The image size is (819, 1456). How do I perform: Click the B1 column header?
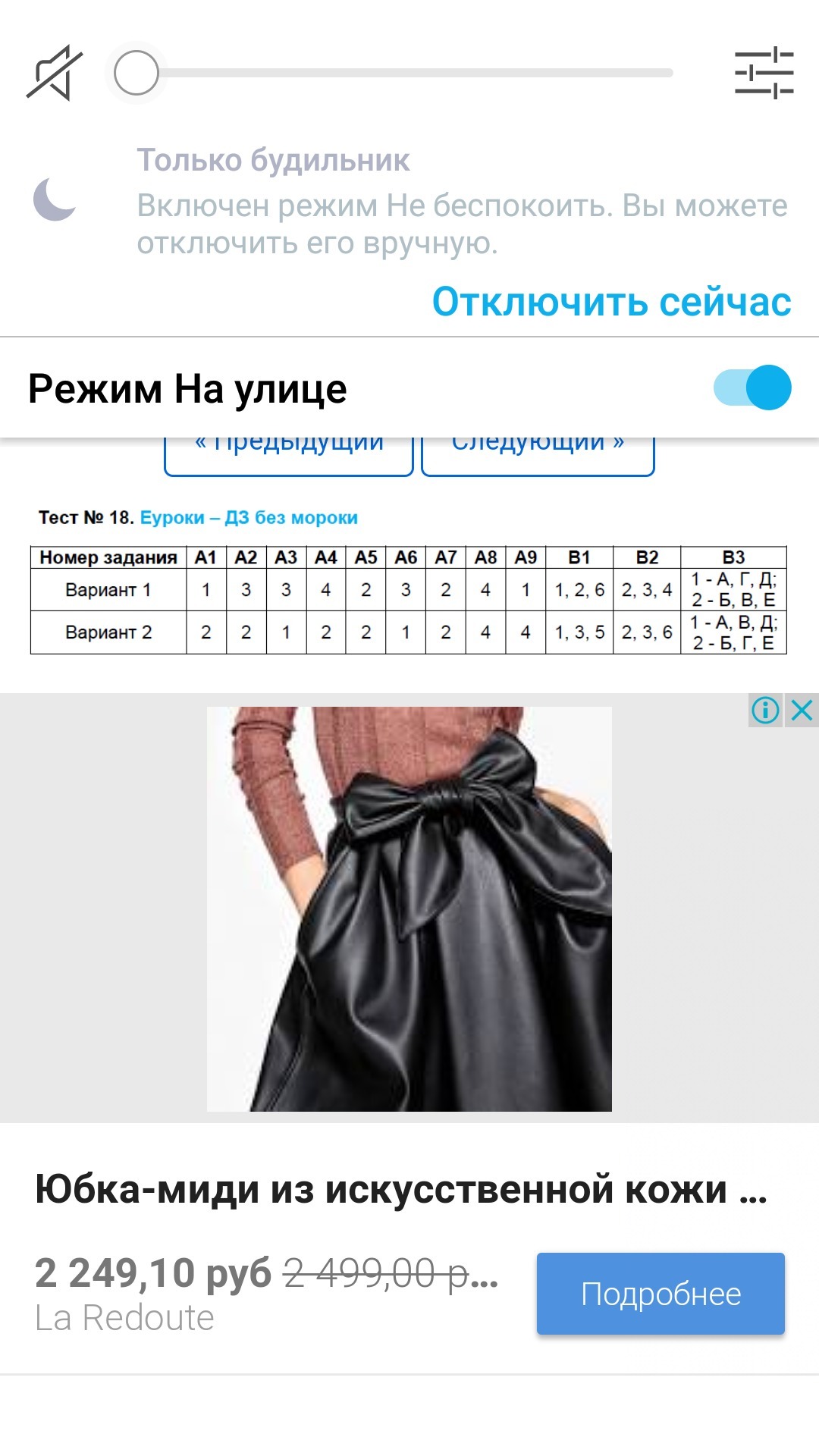(579, 557)
